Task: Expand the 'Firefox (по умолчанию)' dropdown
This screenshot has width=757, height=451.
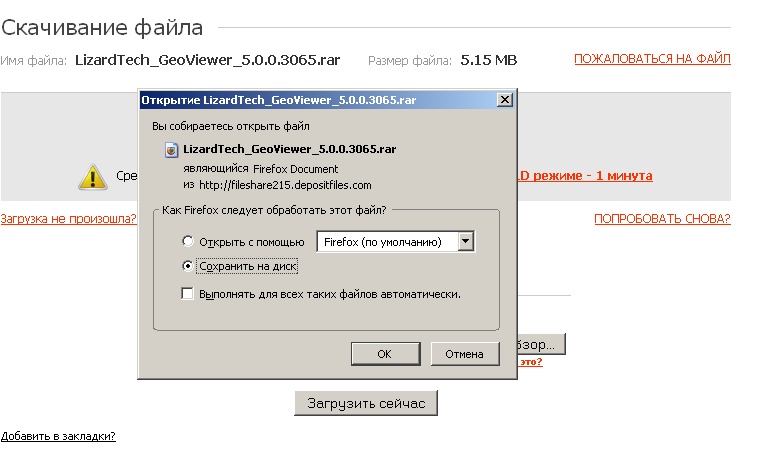Action: (464, 241)
